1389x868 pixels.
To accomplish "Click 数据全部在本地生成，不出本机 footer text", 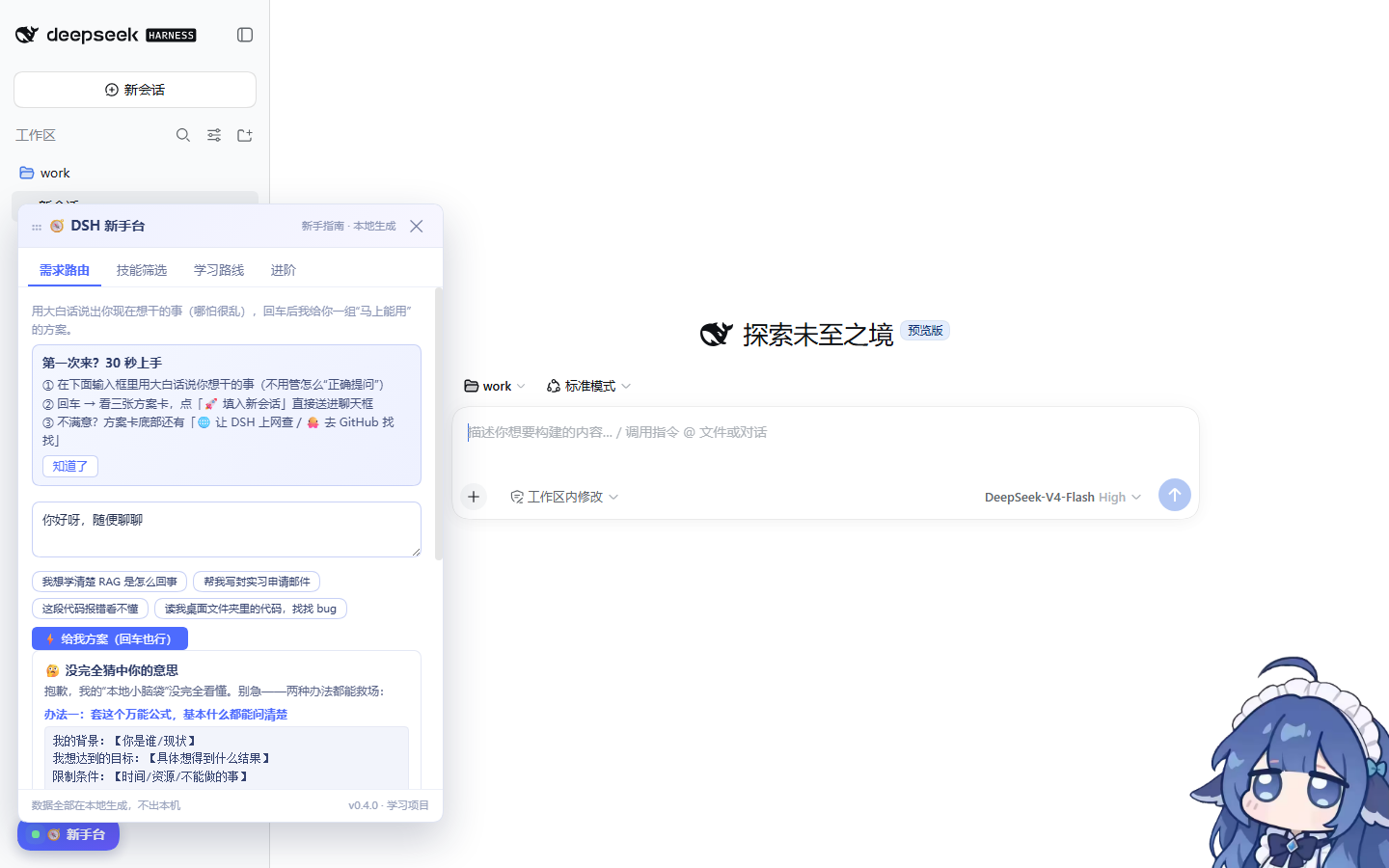I will tap(106, 805).
